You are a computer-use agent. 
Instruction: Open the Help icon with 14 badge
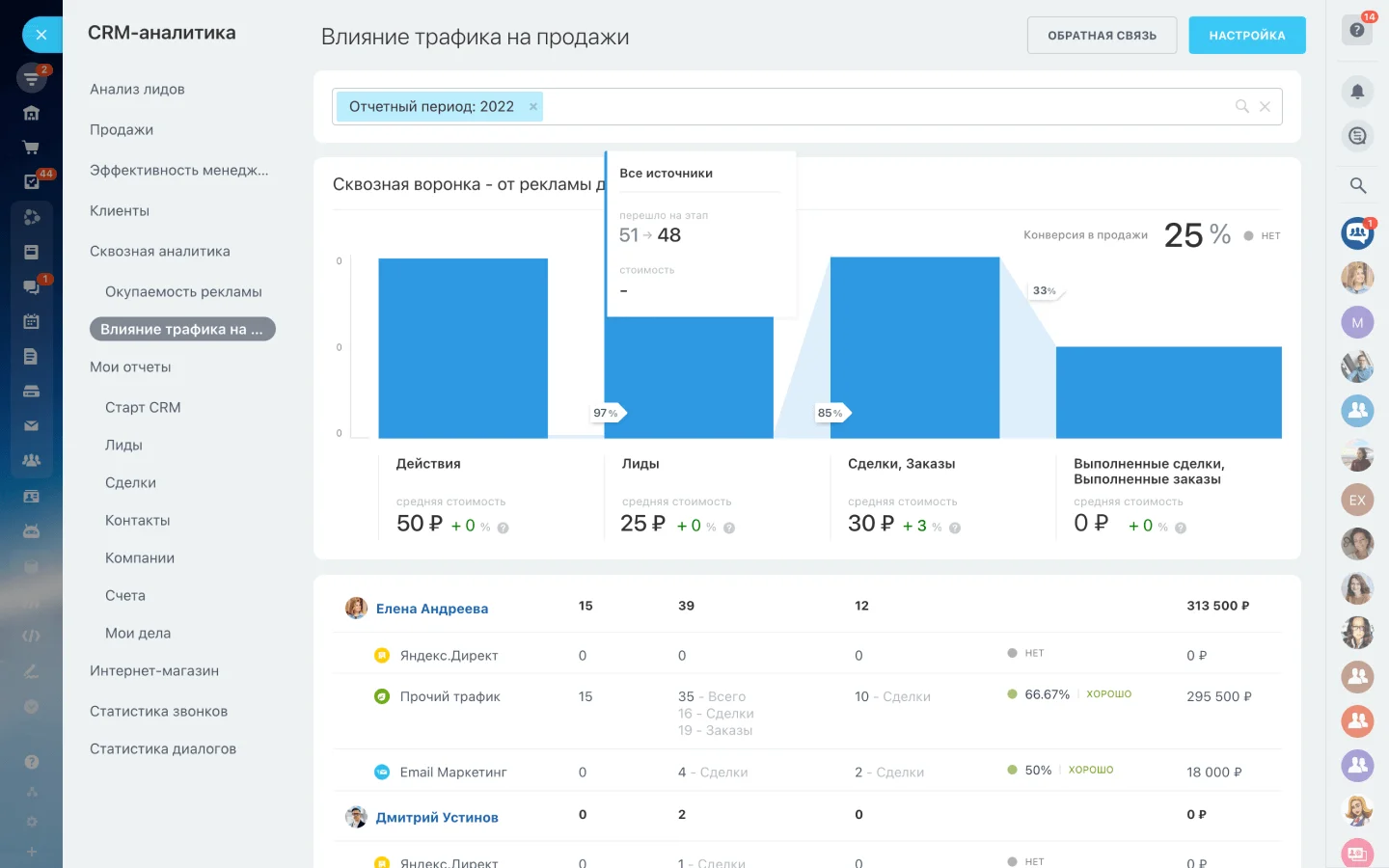point(1356,30)
